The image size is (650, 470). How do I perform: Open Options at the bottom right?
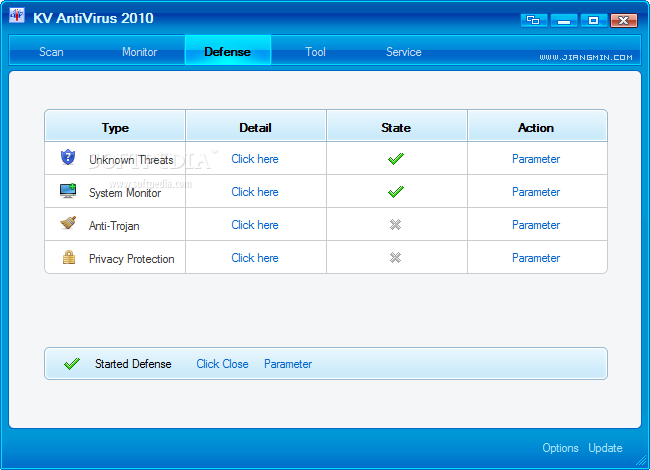click(560, 448)
